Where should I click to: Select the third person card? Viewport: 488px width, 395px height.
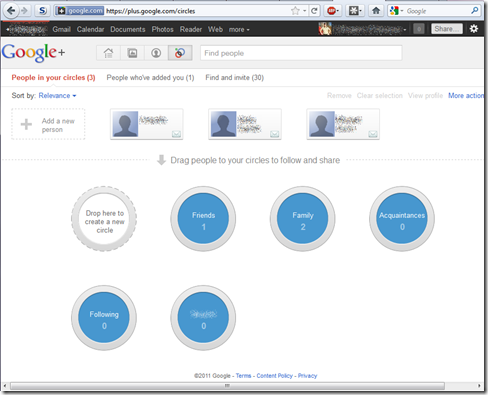(x=343, y=124)
